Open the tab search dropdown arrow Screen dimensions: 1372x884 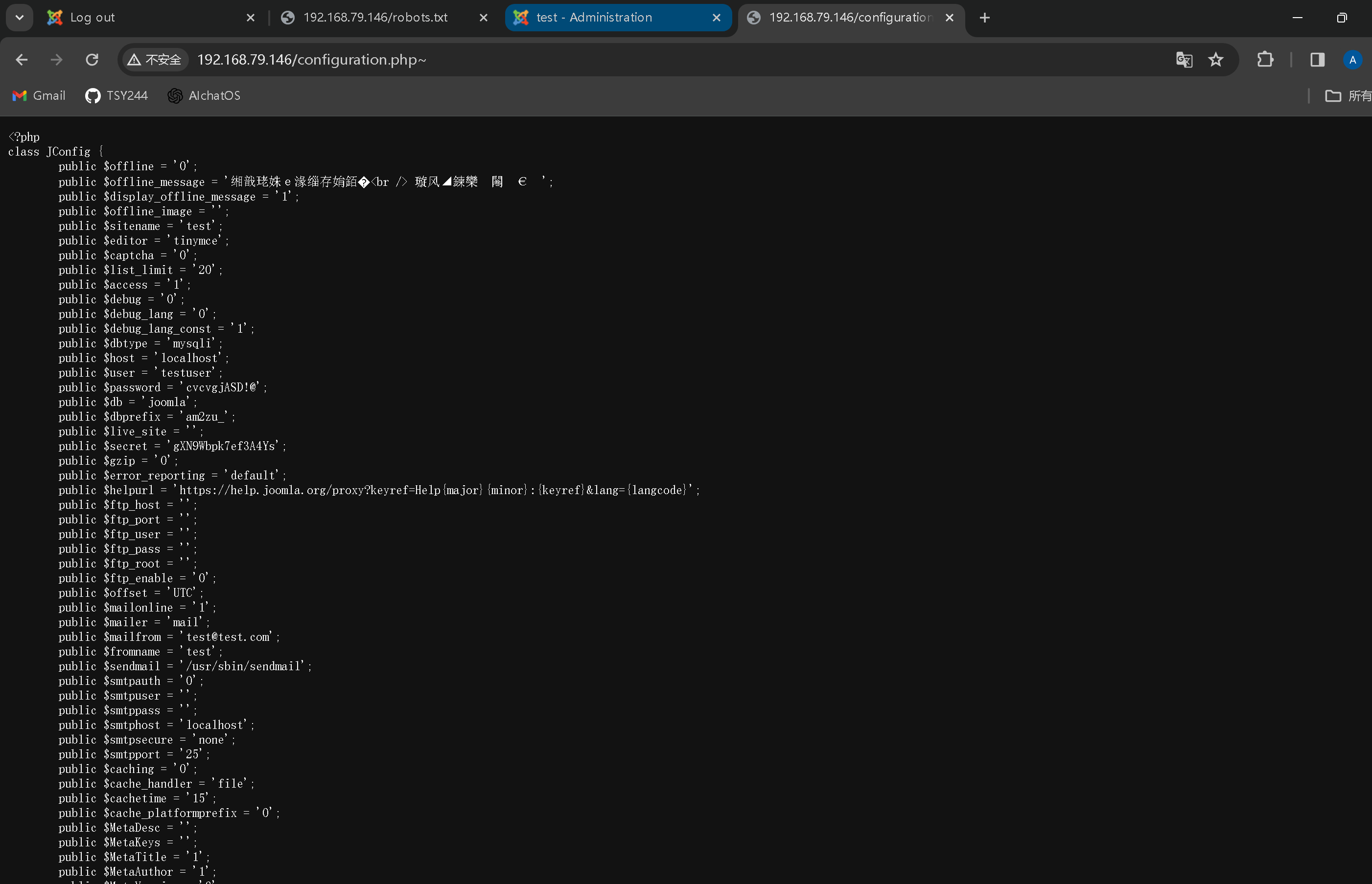click(20, 18)
